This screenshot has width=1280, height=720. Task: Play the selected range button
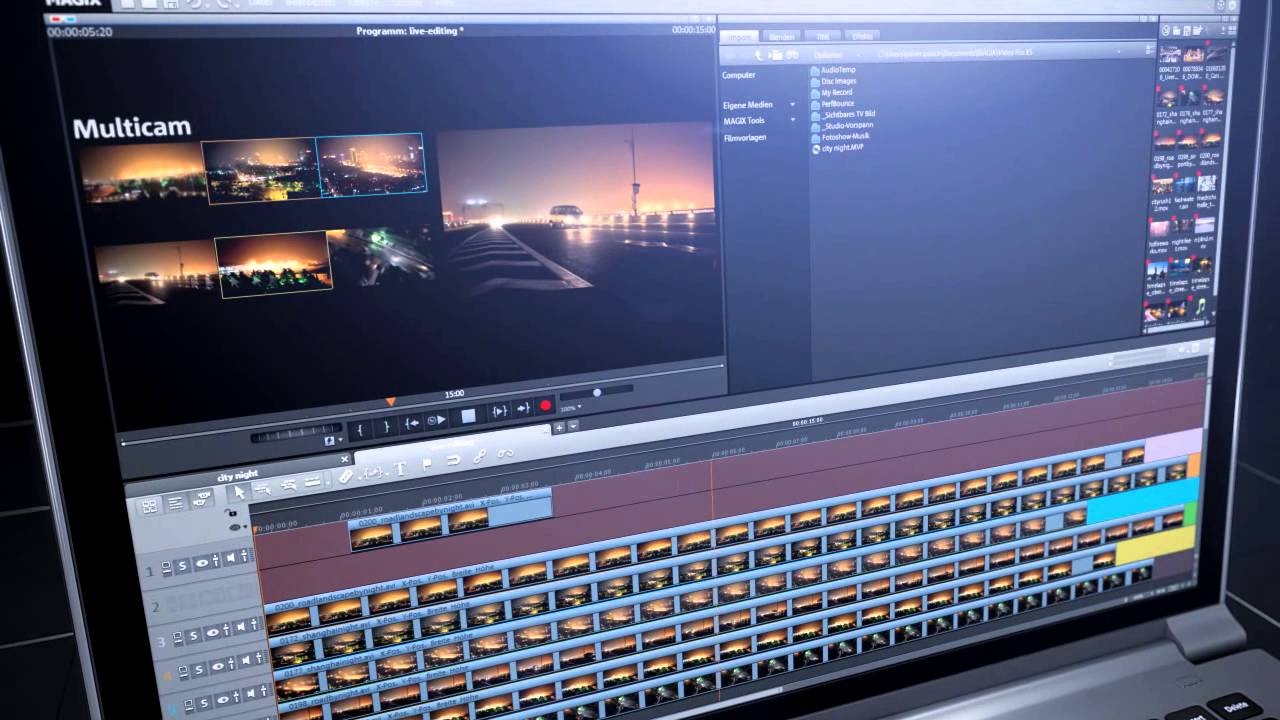(500, 411)
